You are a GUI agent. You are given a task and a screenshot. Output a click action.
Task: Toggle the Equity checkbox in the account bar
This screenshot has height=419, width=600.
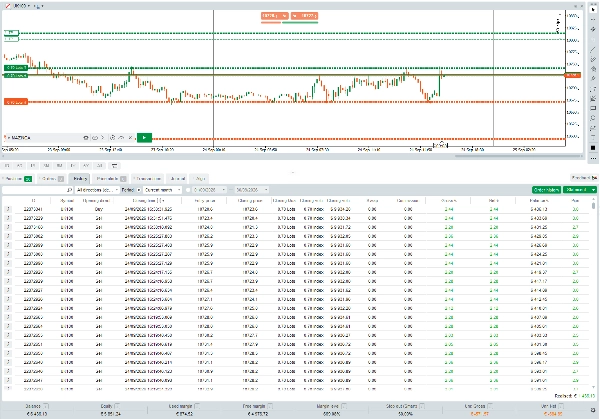(x=117, y=406)
